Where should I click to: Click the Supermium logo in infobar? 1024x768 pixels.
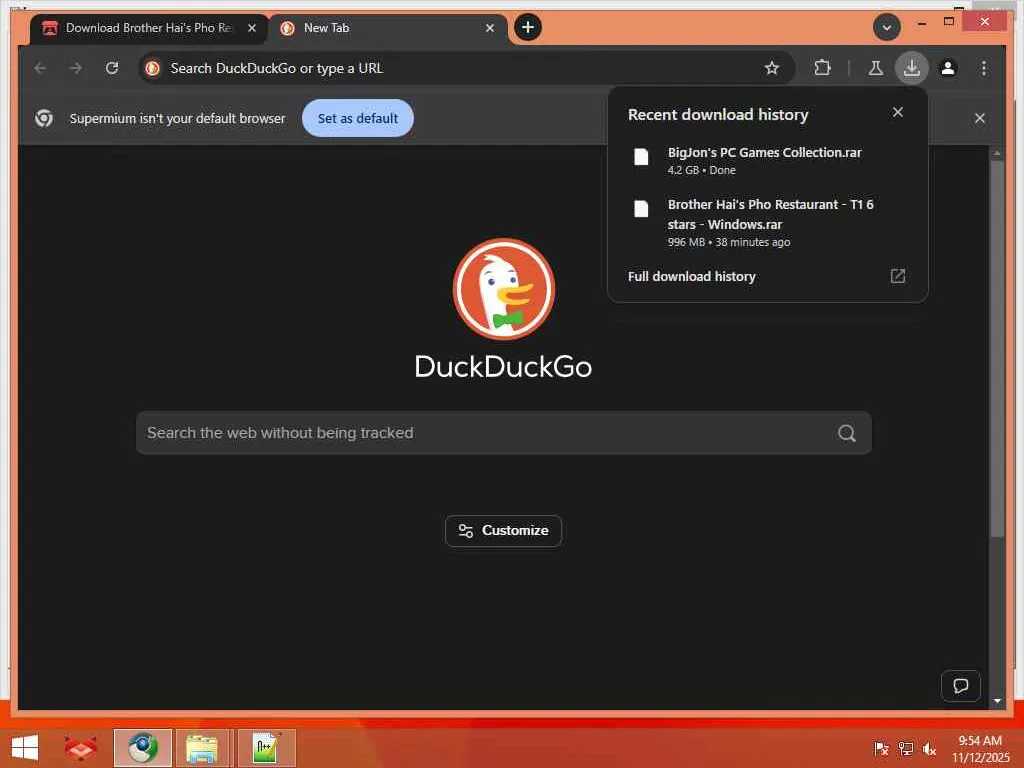(44, 118)
